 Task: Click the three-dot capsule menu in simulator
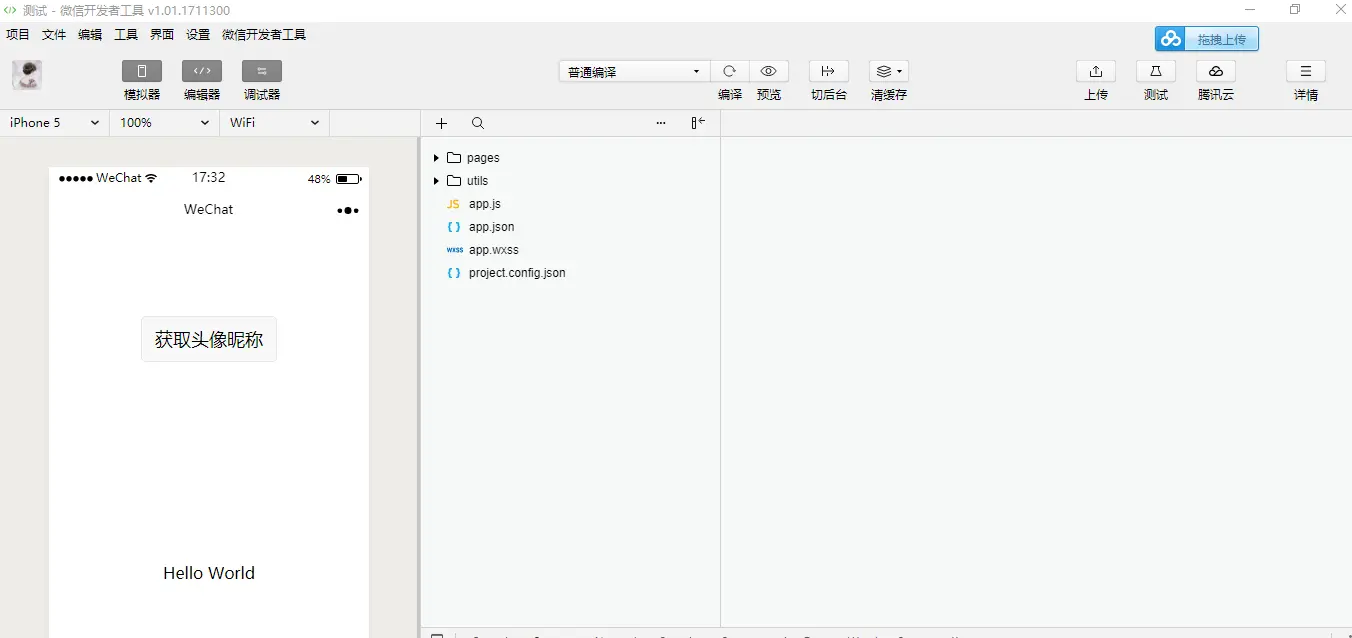[348, 210]
